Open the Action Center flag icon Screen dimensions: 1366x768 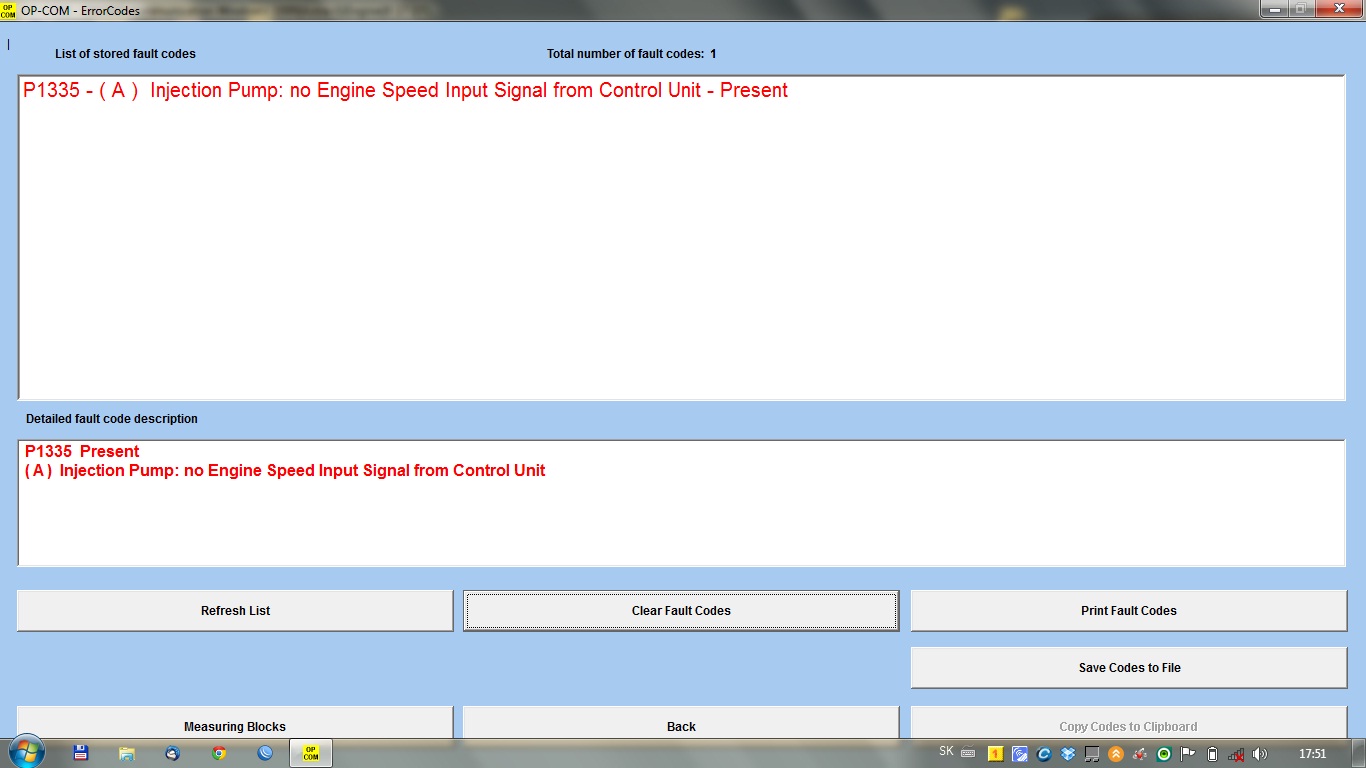1188,754
